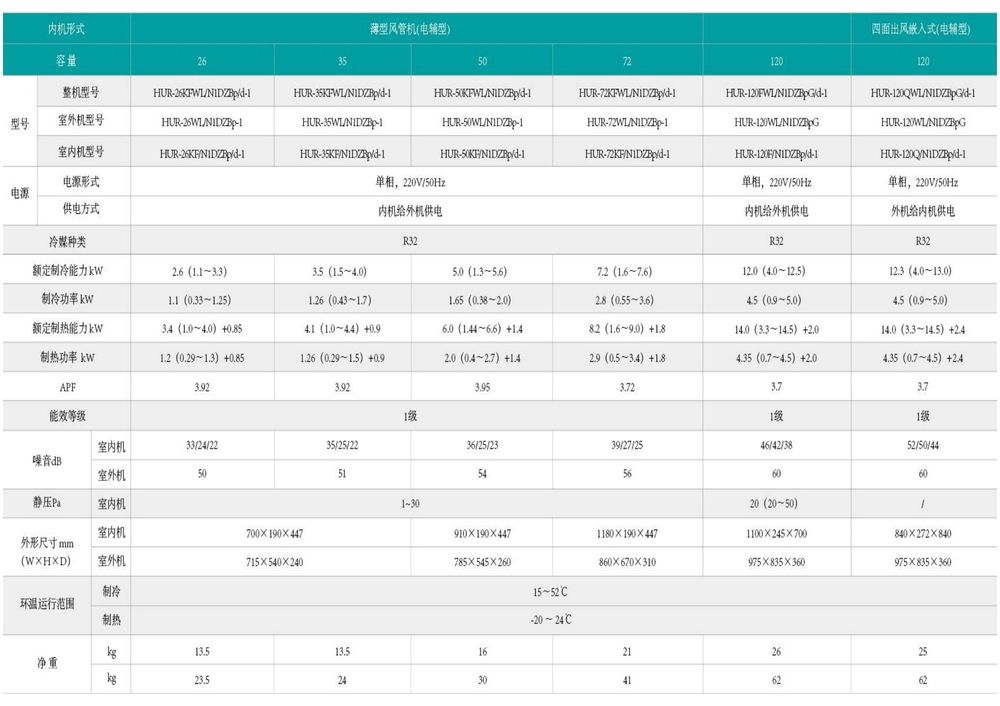Click the 静压Pa row label
Viewport: 1000px width, 706px height.
coord(47,503)
